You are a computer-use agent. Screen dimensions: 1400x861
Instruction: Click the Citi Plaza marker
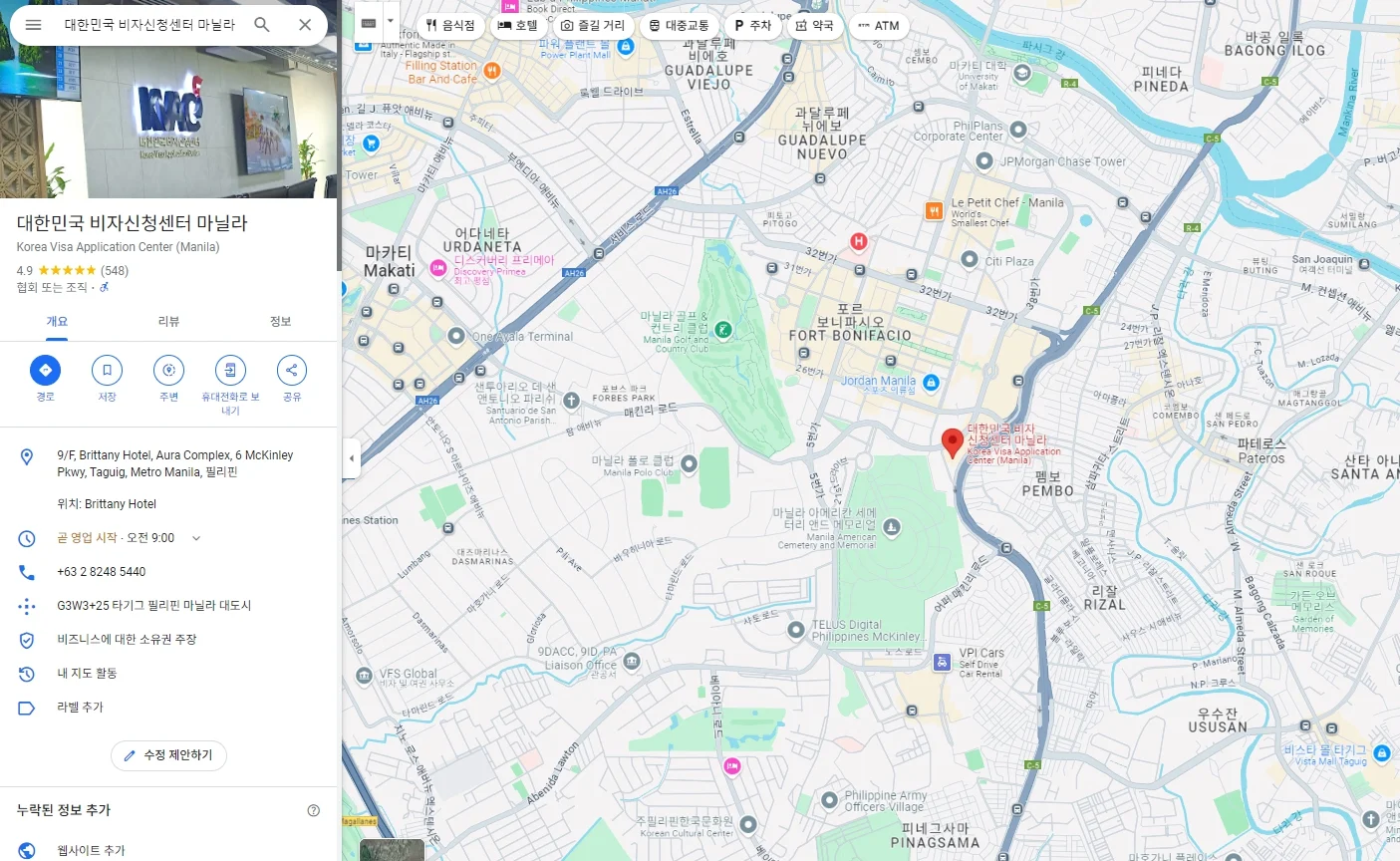tap(970, 259)
